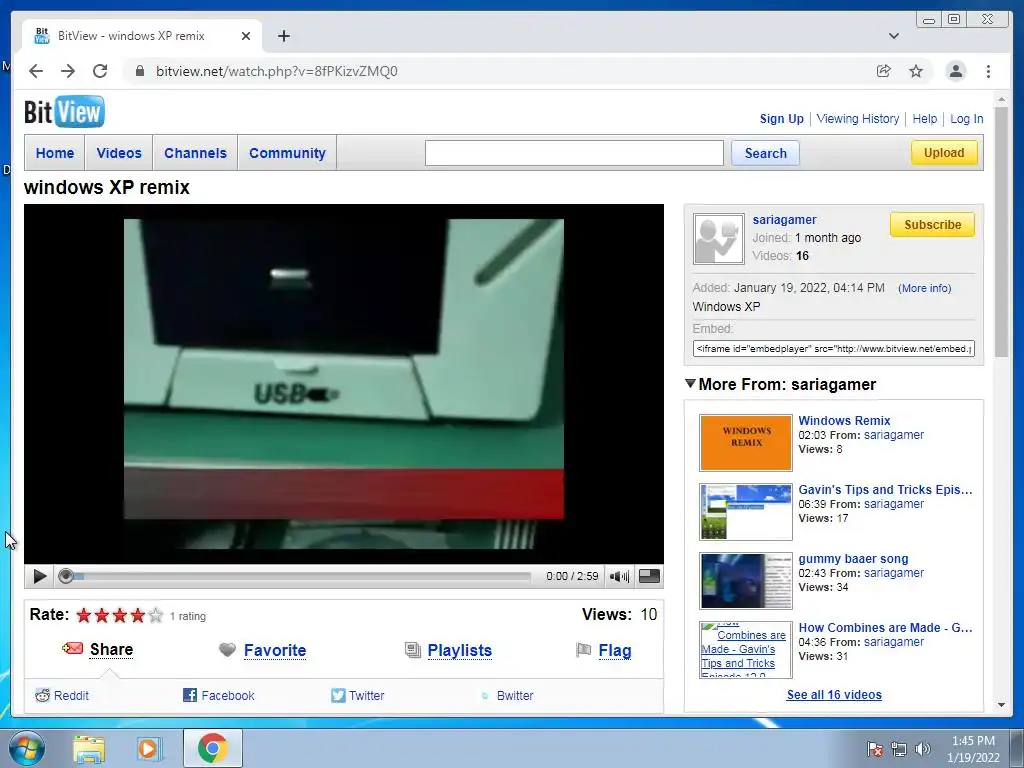Rate the video with first star
The height and width of the screenshot is (768, 1024).
tap(84, 615)
